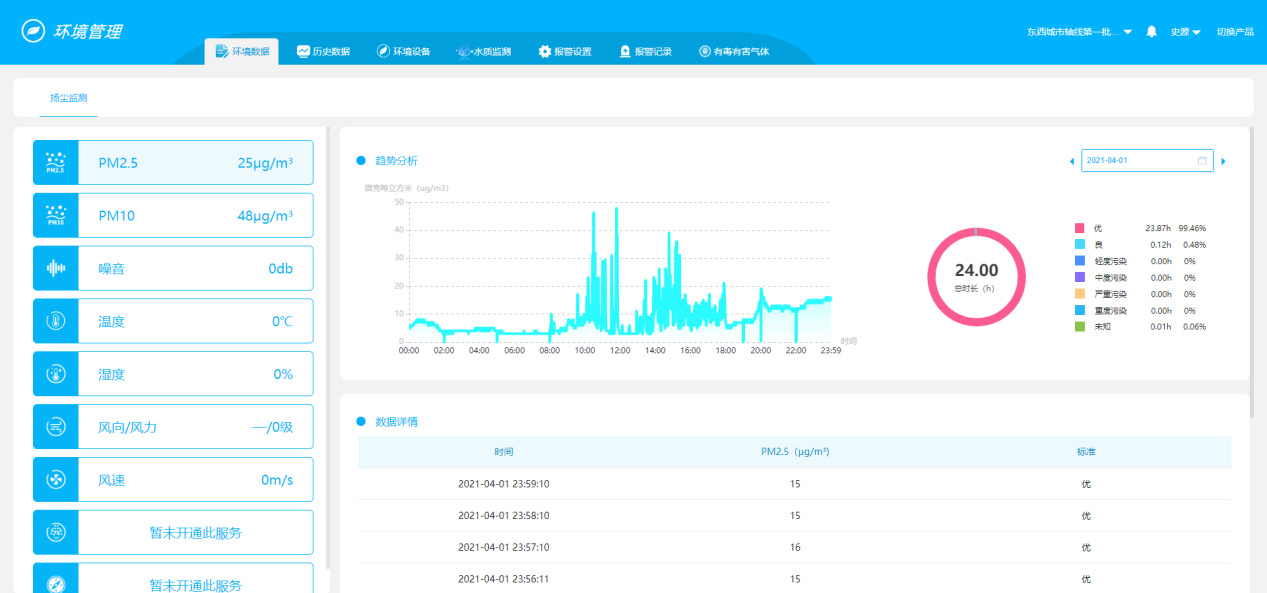Go to previous day with left arrow

[1072, 161]
